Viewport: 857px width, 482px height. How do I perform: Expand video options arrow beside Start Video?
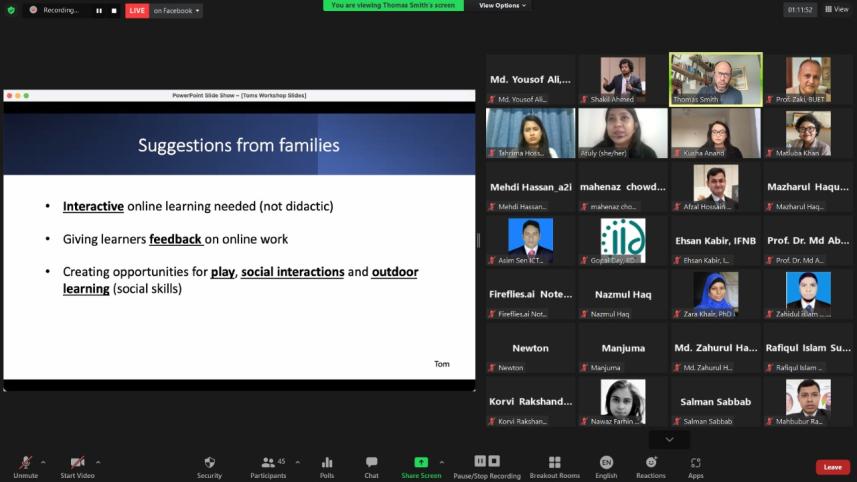98,462
